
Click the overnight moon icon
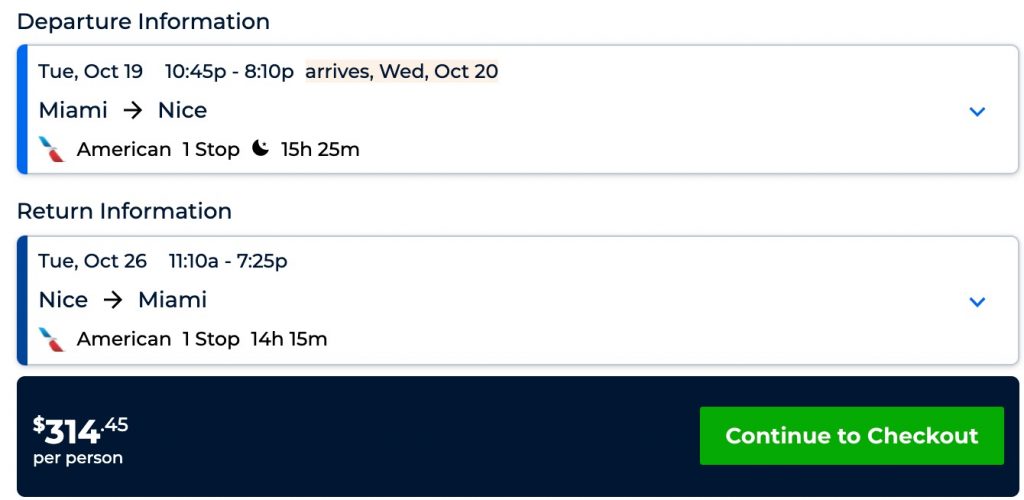pyautogui.click(x=260, y=149)
